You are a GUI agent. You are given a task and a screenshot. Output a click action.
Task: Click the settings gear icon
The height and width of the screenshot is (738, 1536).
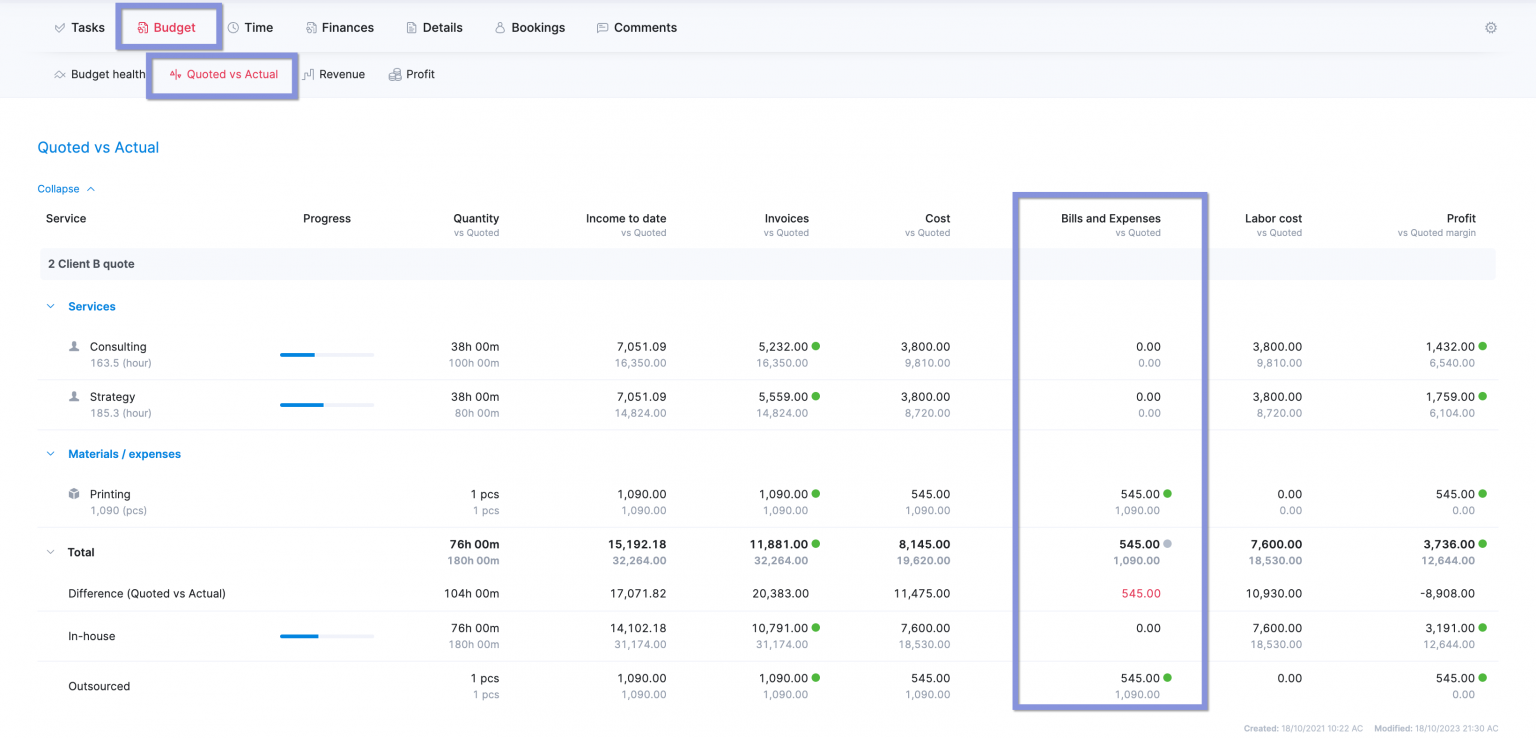click(x=1490, y=28)
